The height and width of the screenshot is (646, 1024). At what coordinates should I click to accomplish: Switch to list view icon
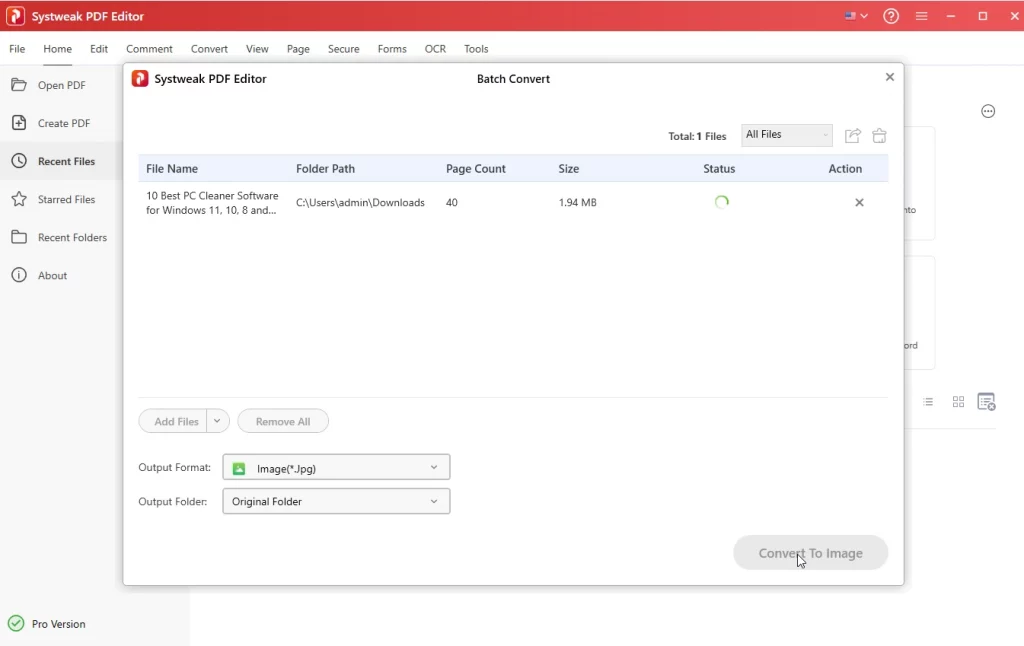pos(928,402)
